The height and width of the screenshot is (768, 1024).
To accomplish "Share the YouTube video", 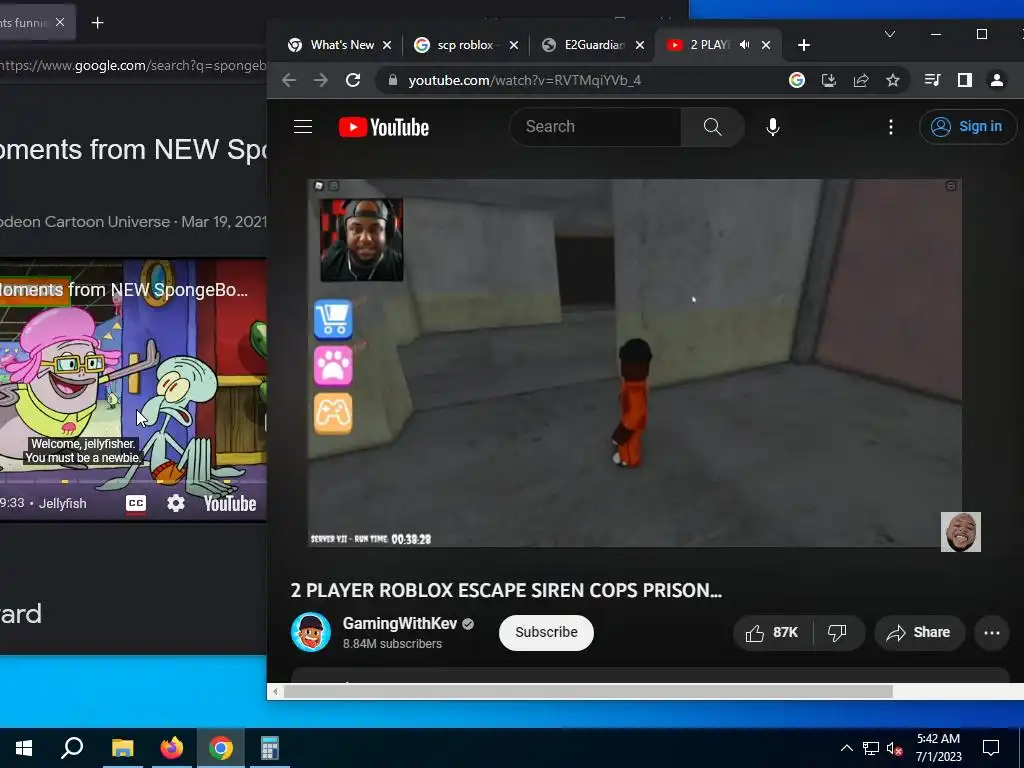I will 919,632.
